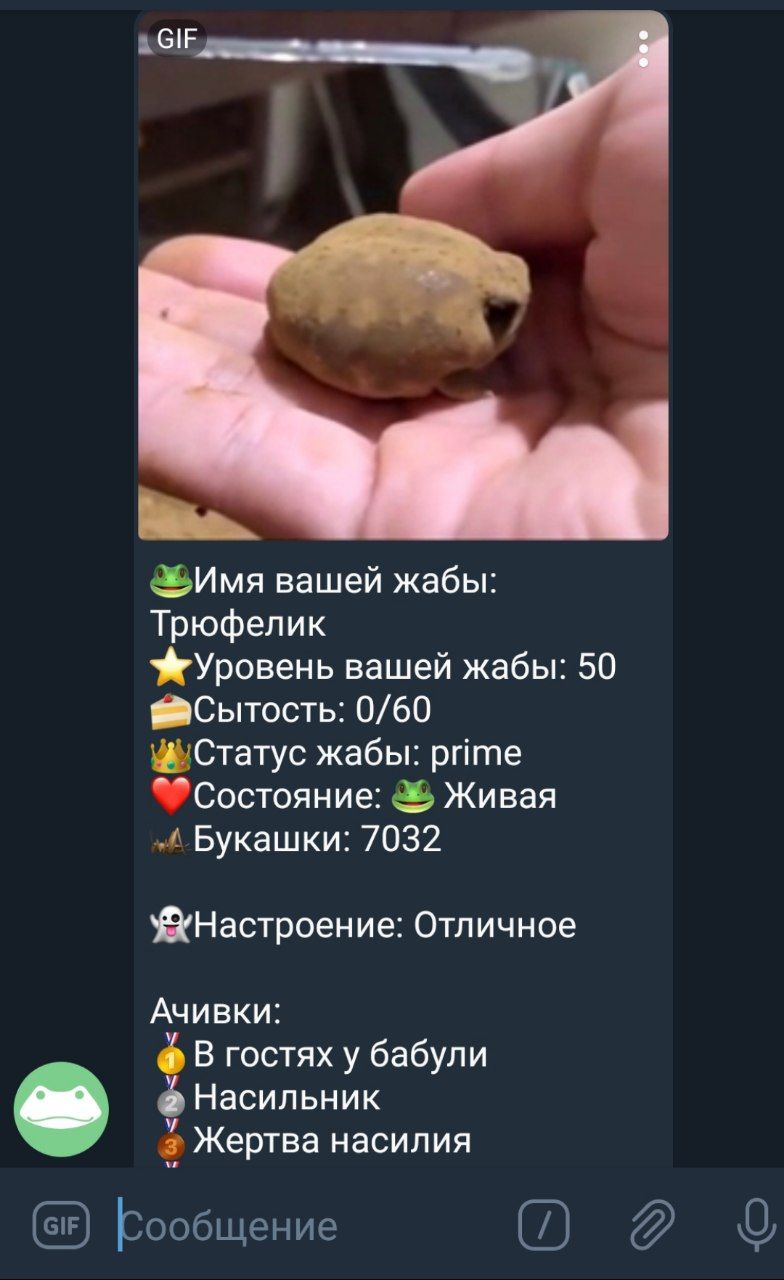Tap the cake emoji beside Сытость
784x1280 pixels.
(x=171, y=710)
